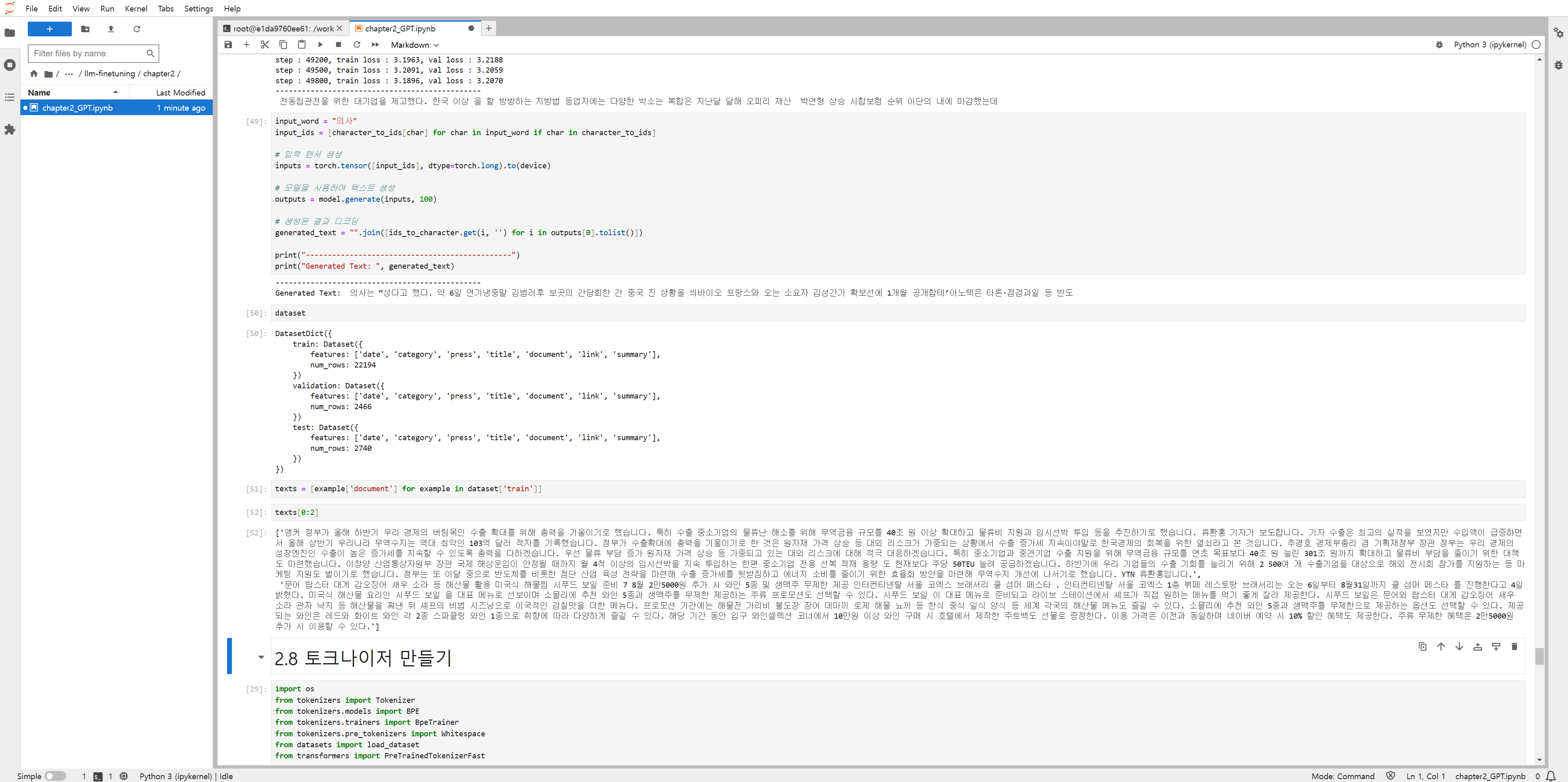Sort files by the Name column
1568x782 pixels.
click(40, 93)
